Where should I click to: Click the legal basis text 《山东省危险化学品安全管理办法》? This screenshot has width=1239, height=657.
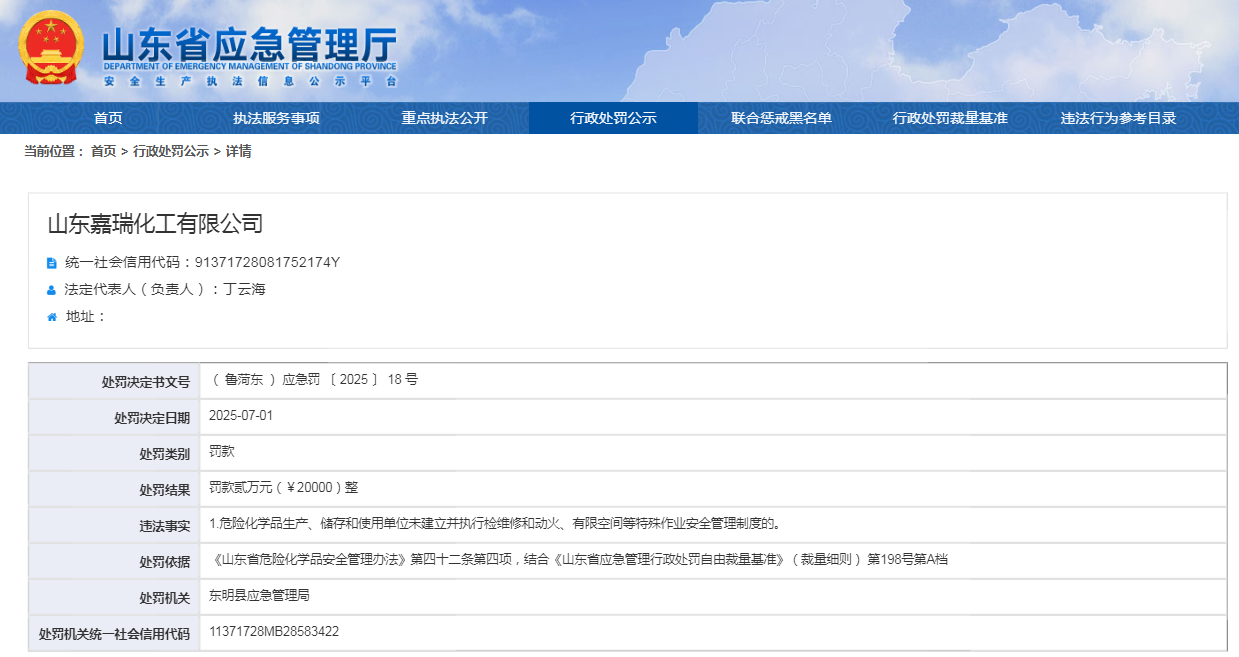(310, 560)
